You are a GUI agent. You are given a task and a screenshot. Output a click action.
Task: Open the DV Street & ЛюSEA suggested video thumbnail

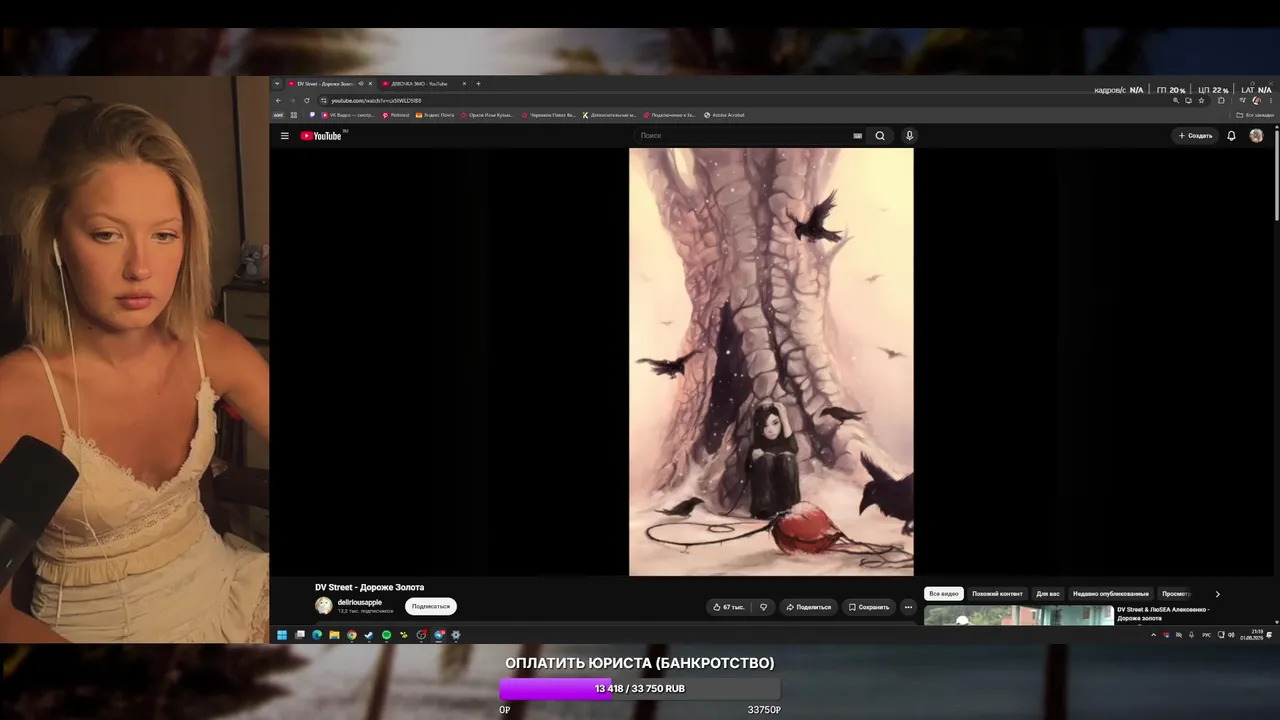tap(1018, 615)
